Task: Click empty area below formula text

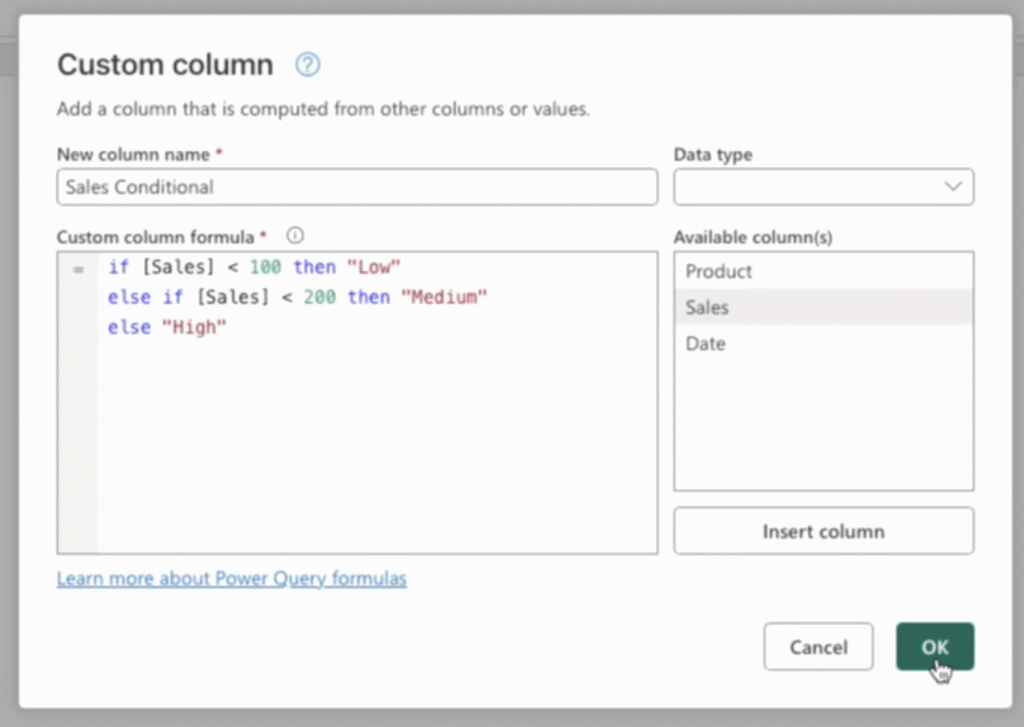Action: (x=377, y=450)
